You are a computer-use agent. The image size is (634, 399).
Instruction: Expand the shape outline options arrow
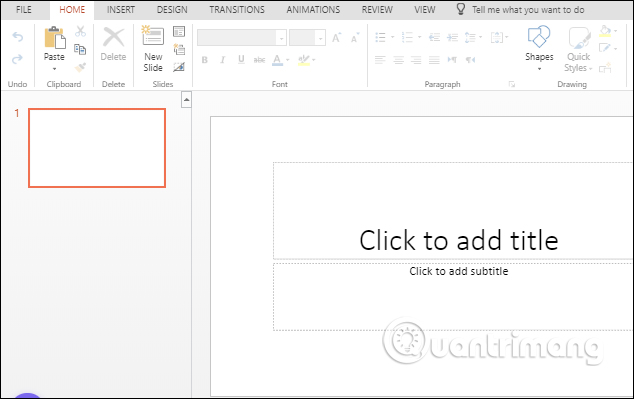(x=615, y=49)
